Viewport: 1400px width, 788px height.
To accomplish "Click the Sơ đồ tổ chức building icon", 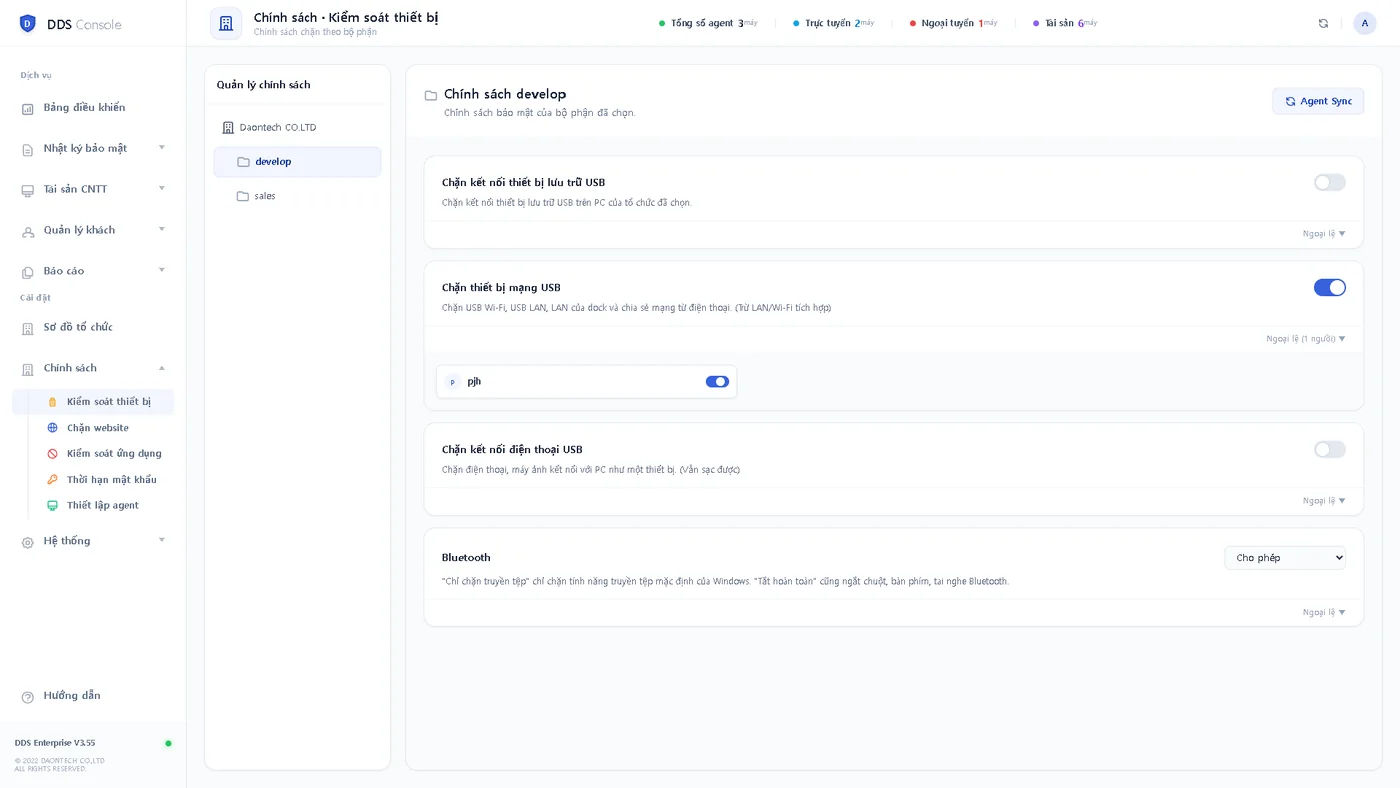I will [28, 328].
